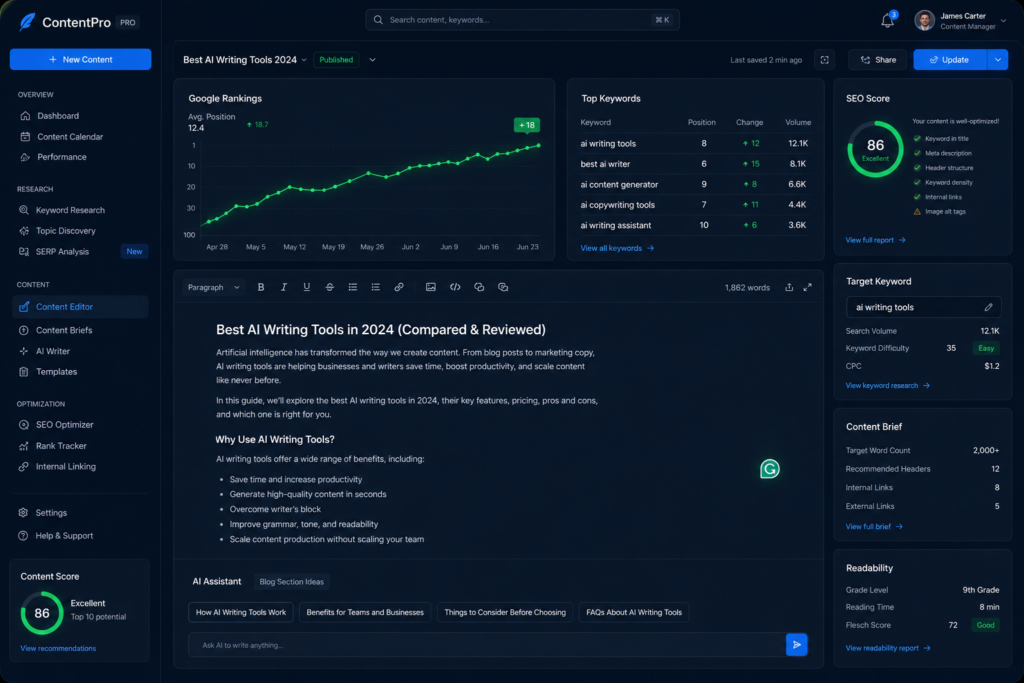1024x683 pixels.
Task: Select the Blog Section Ideas tab
Action: (291, 582)
